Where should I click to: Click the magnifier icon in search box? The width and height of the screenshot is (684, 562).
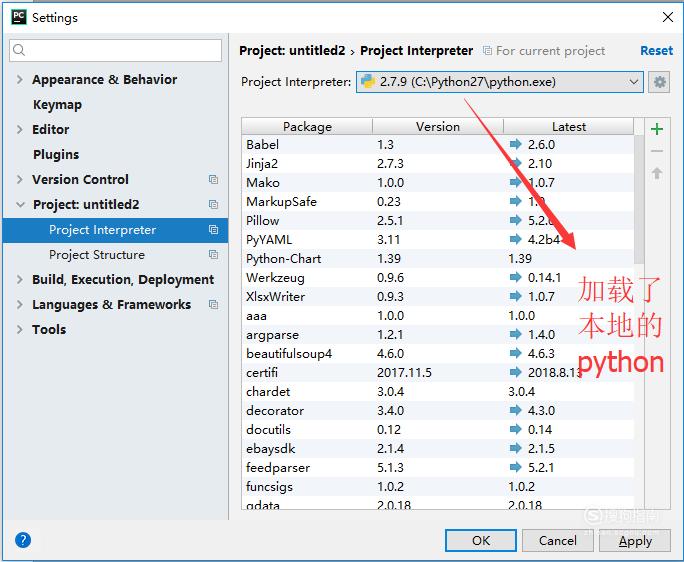point(19,50)
